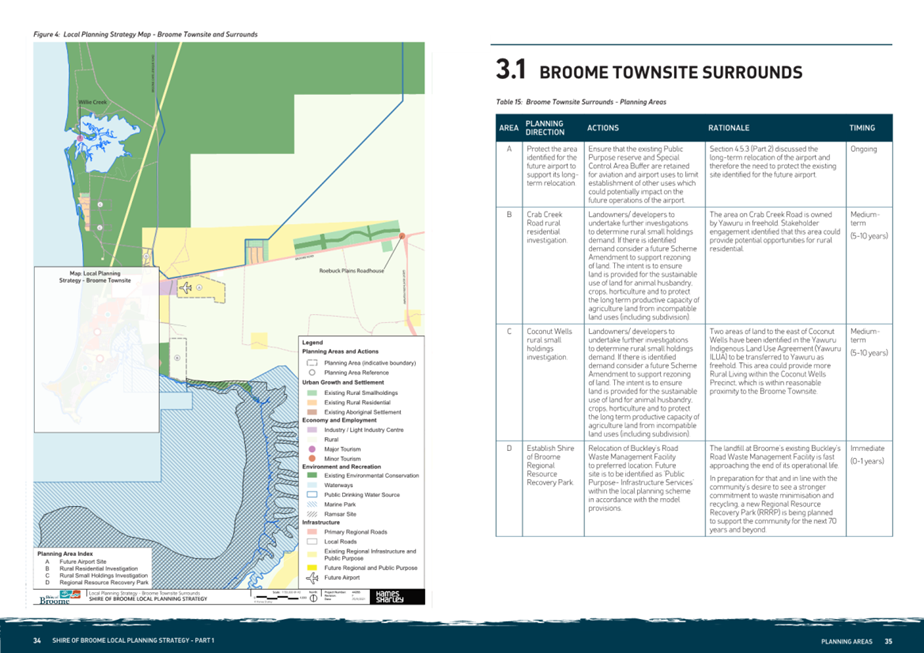Image resolution: width=924 pixels, height=653 pixels.
Task: Click the map scale bar
Action: click(x=279, y=598)
